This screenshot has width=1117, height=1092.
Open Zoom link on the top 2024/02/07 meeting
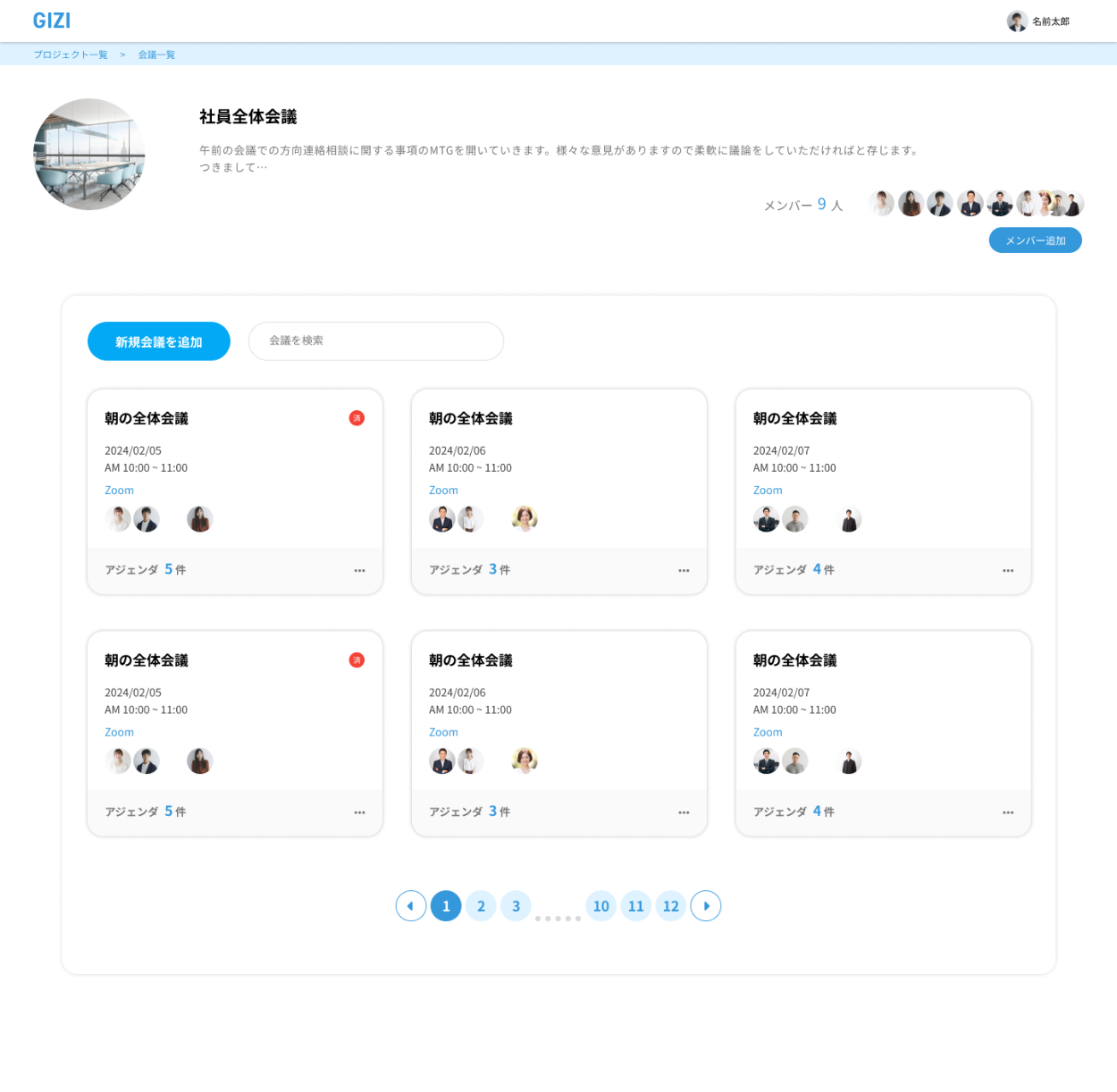[x=768, y=491]
